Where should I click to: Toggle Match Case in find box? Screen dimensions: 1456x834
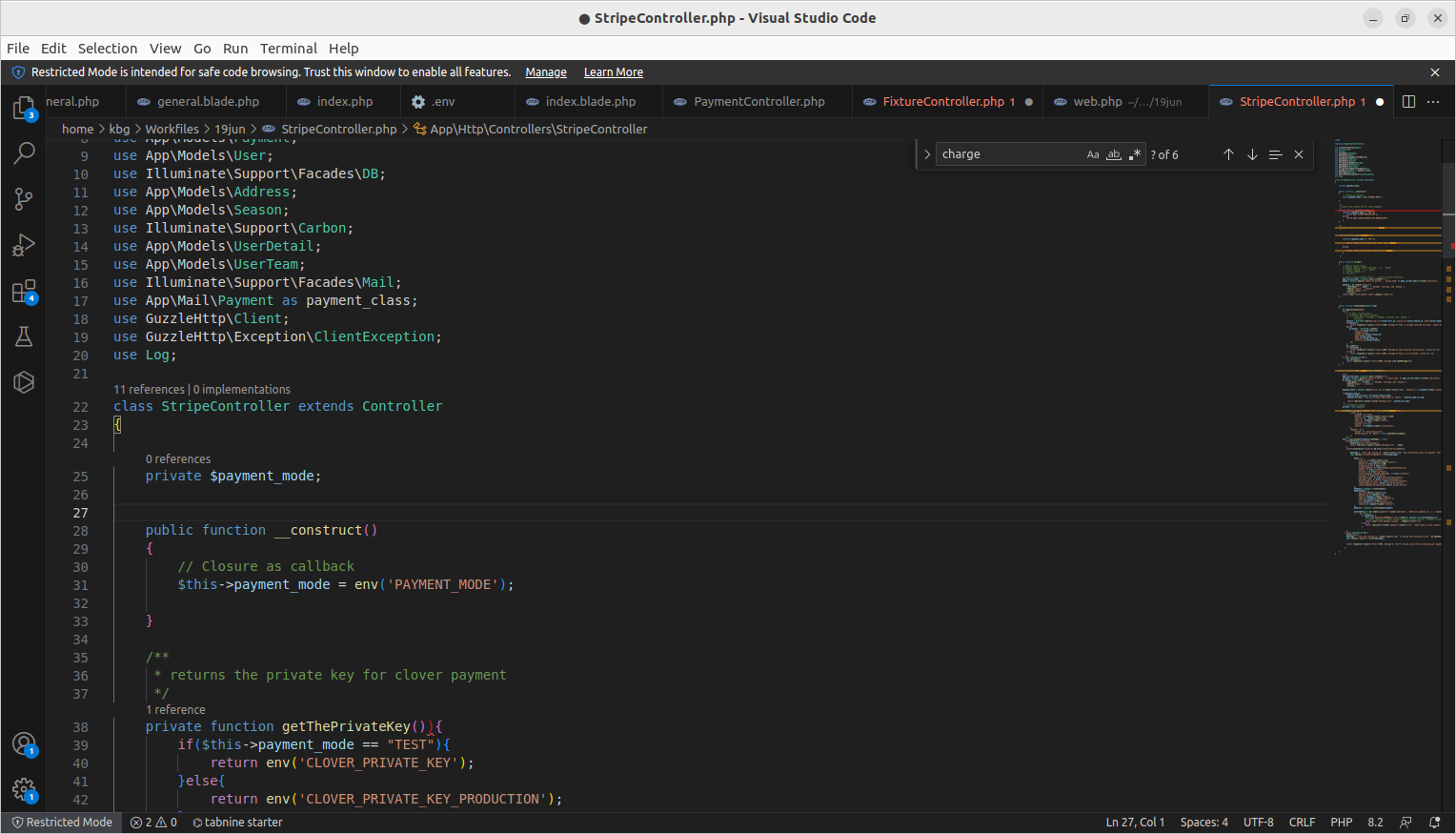coord(1093,154)
